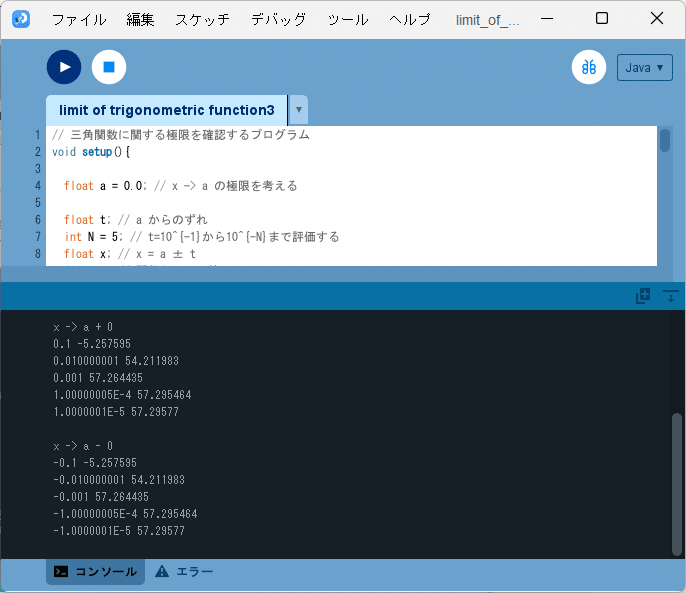Click console output '-1.00000005E-4 57.295464'
This screenshot has height=593, width=686.
pos(125,514)
